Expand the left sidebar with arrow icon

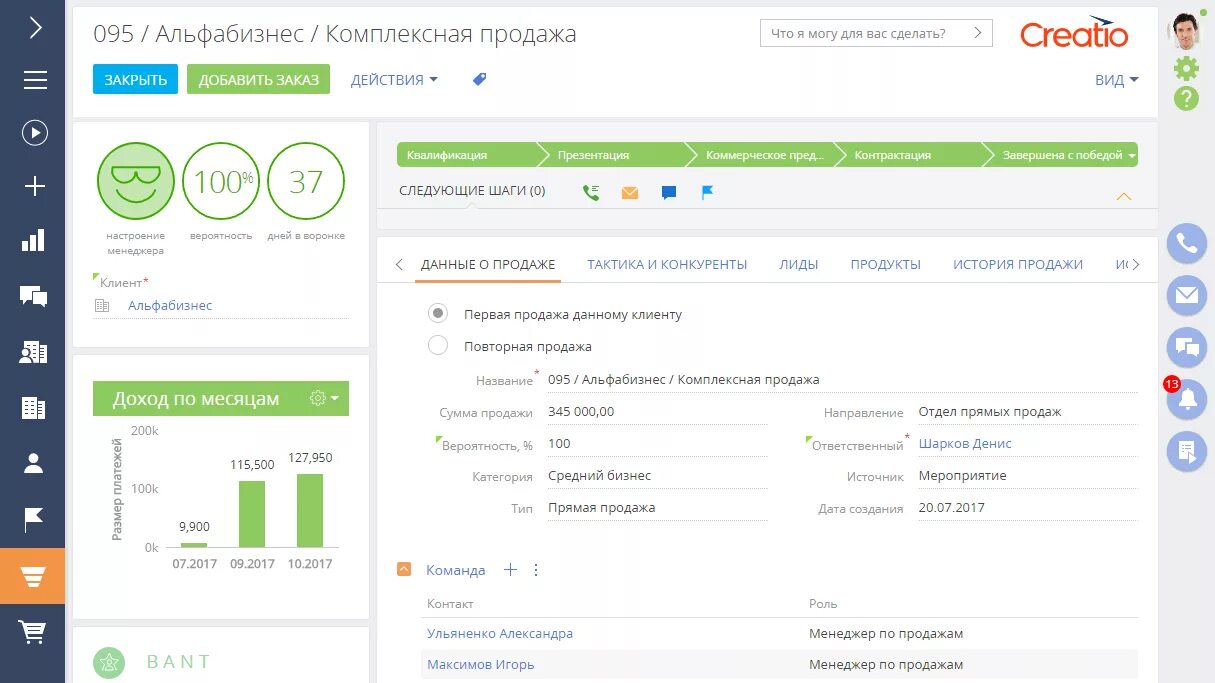pyautogui.click(x=35, y=27)
